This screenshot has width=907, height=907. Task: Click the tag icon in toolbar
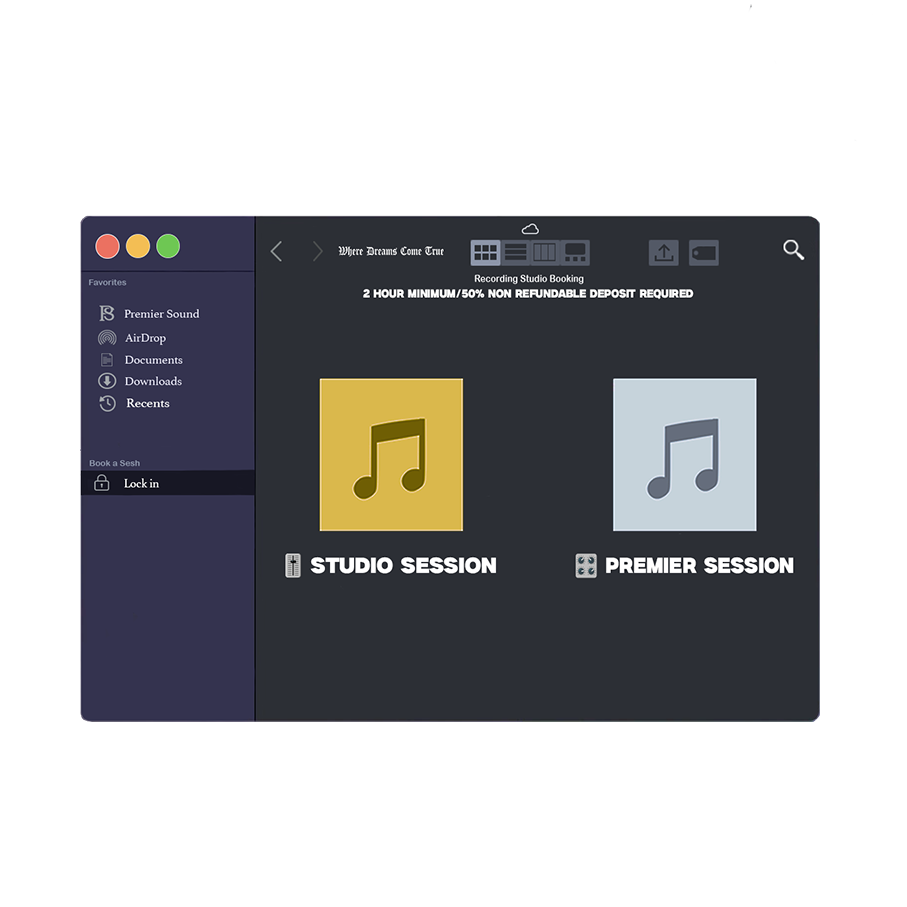click(x=704, y=253)
